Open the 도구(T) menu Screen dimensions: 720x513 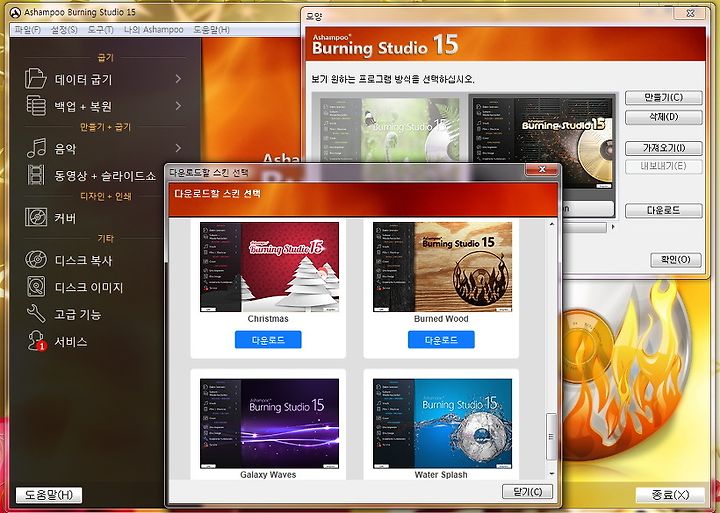[100, 30]
